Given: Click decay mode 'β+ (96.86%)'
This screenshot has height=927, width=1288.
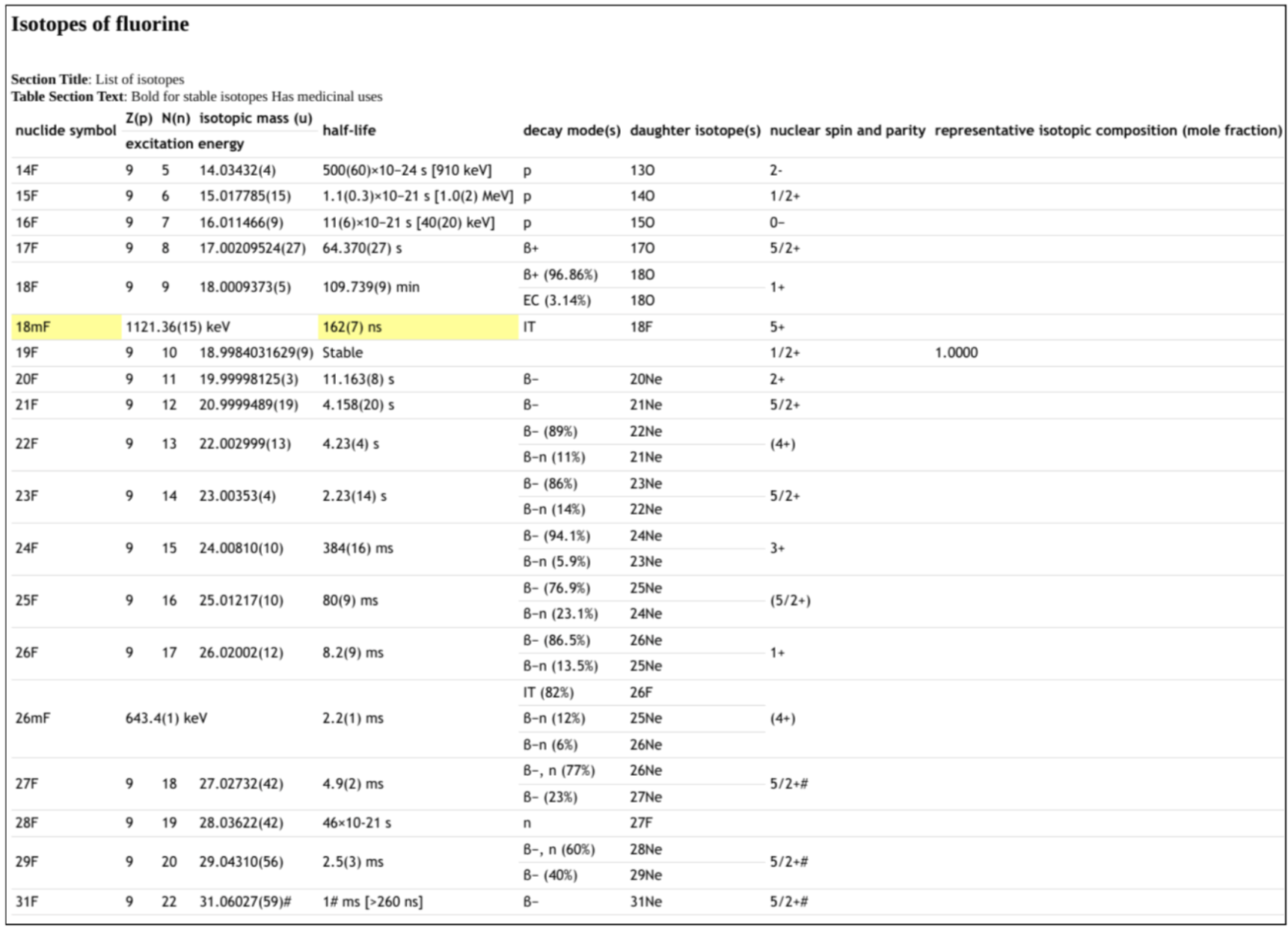Looking at the screenshot, I should (x=560, y=275).
